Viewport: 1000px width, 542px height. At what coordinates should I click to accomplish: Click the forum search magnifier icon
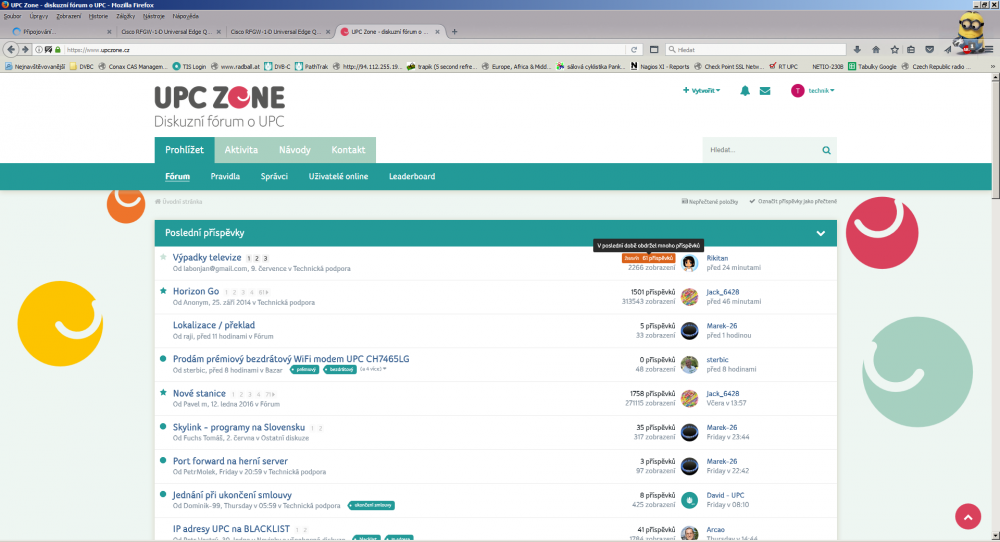[x=826, y=150]
